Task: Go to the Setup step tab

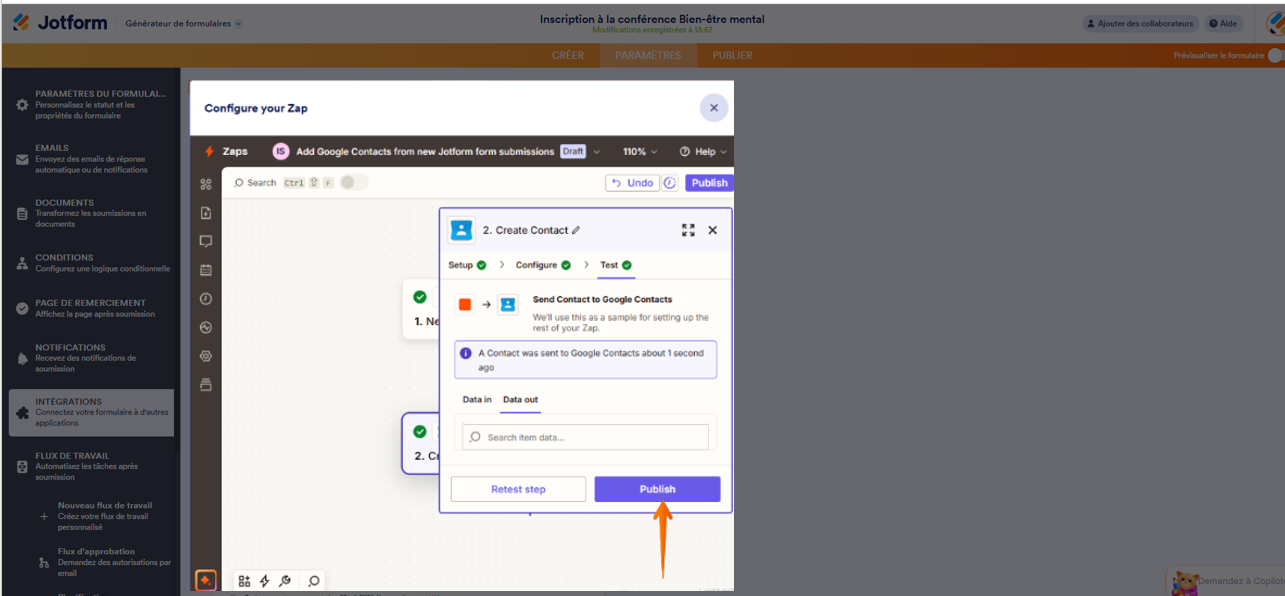Action: point(467,265)
